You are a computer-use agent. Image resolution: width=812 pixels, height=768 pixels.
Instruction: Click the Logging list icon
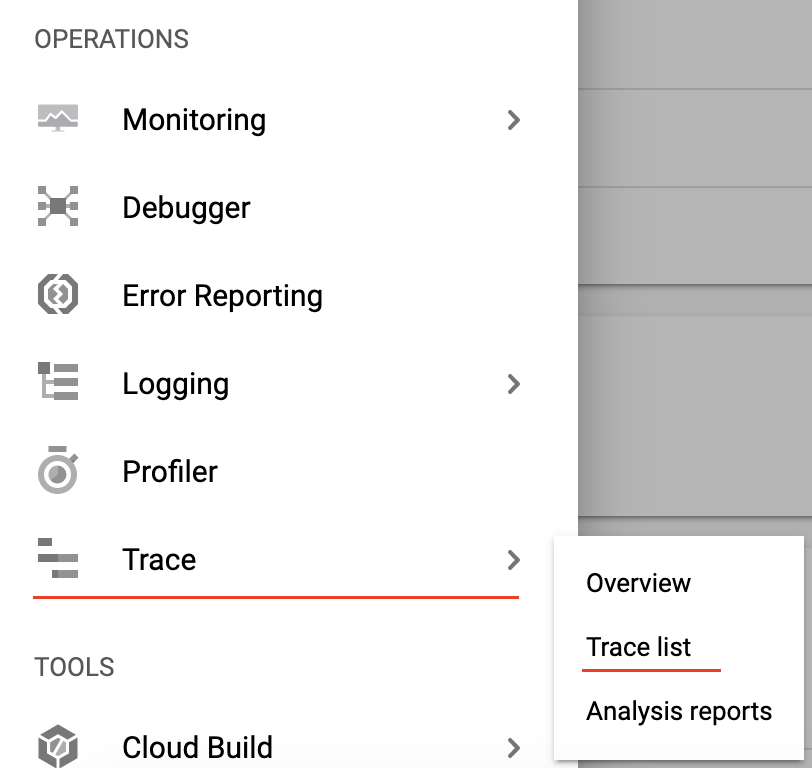[58, 382]
